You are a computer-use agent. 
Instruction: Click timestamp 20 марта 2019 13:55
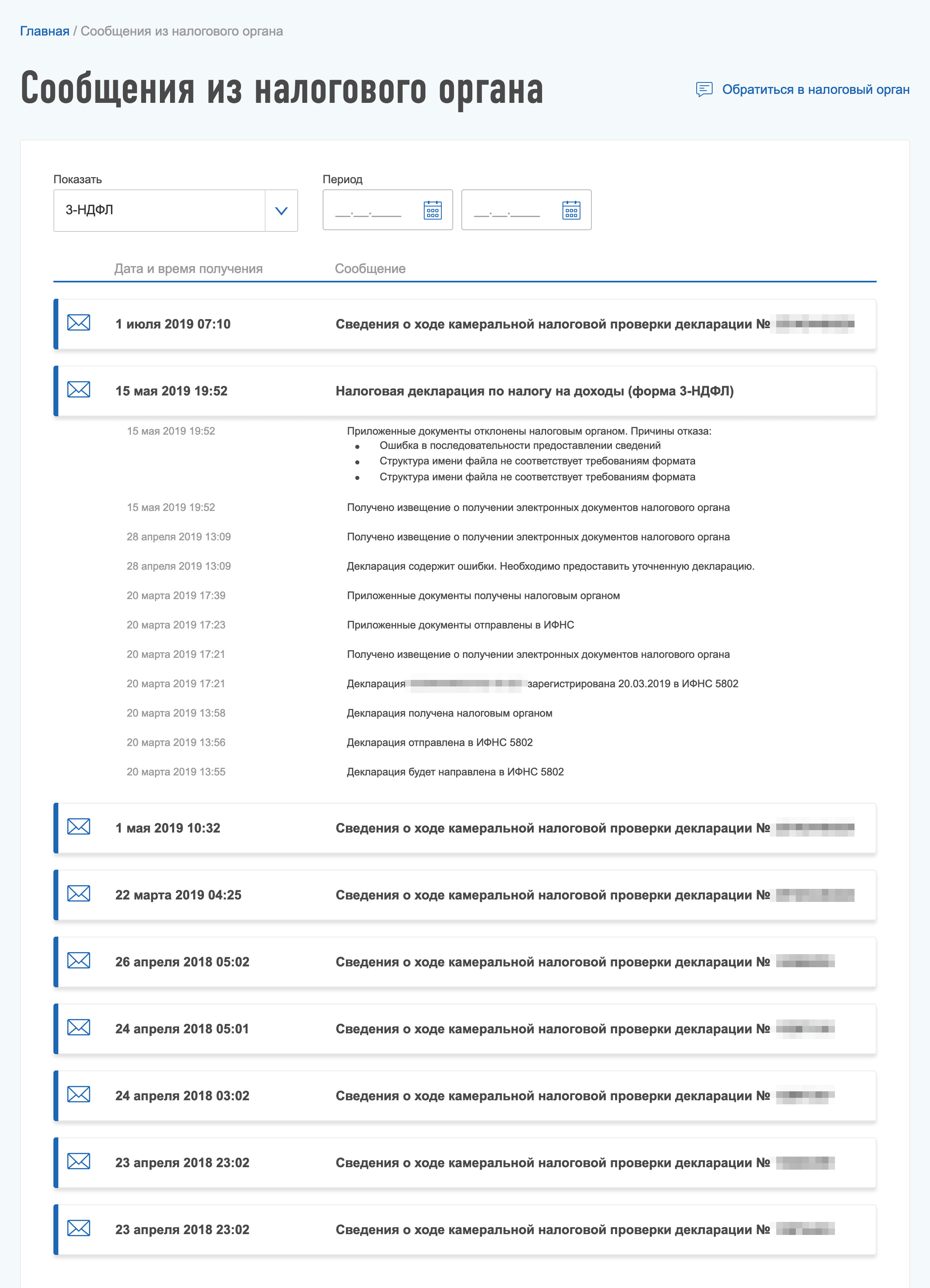[x=176, y=772]
